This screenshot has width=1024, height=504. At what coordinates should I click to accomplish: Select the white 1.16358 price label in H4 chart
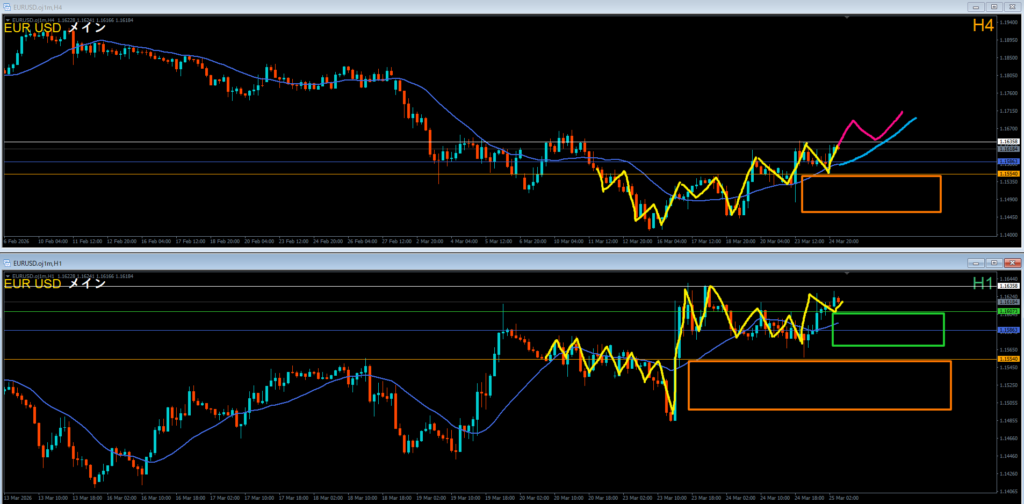(x=1009, y=142)
